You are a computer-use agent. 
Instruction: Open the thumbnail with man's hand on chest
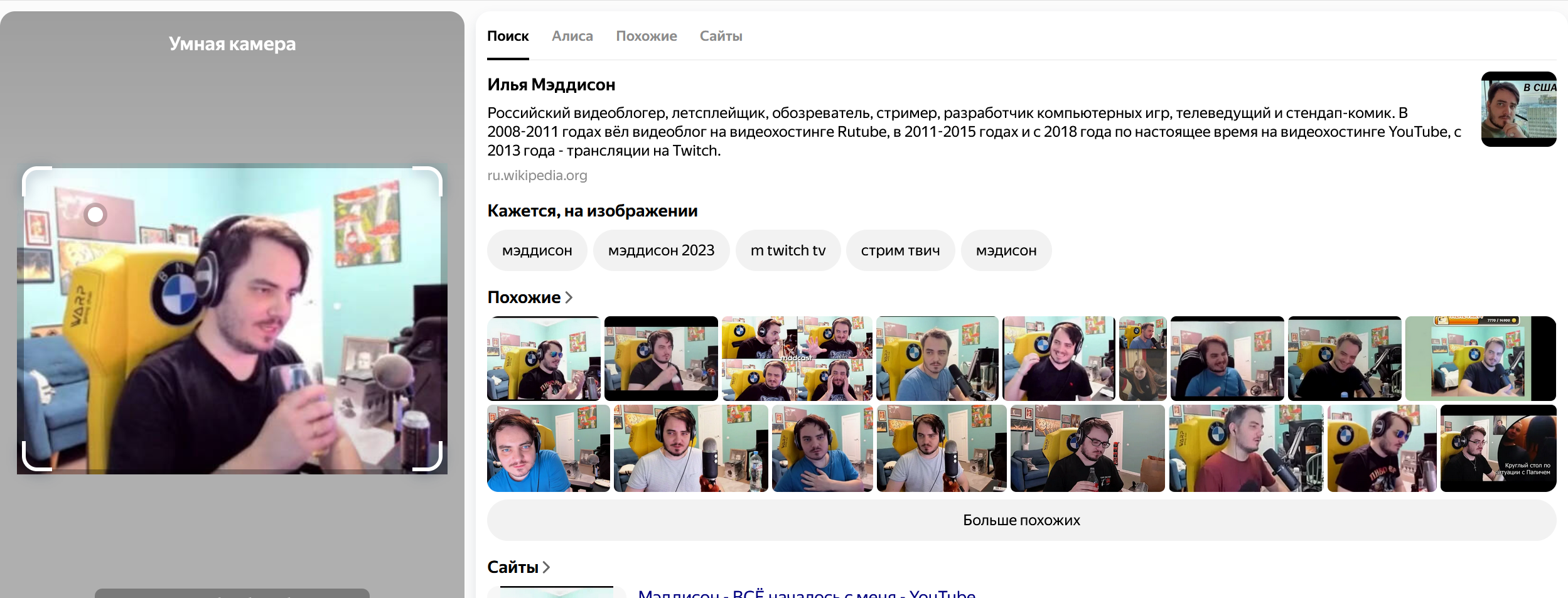point(822,448)
